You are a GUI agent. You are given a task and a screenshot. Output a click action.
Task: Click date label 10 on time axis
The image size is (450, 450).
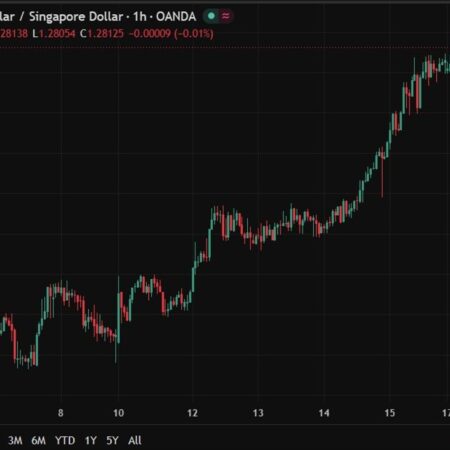tap(118, 413)
